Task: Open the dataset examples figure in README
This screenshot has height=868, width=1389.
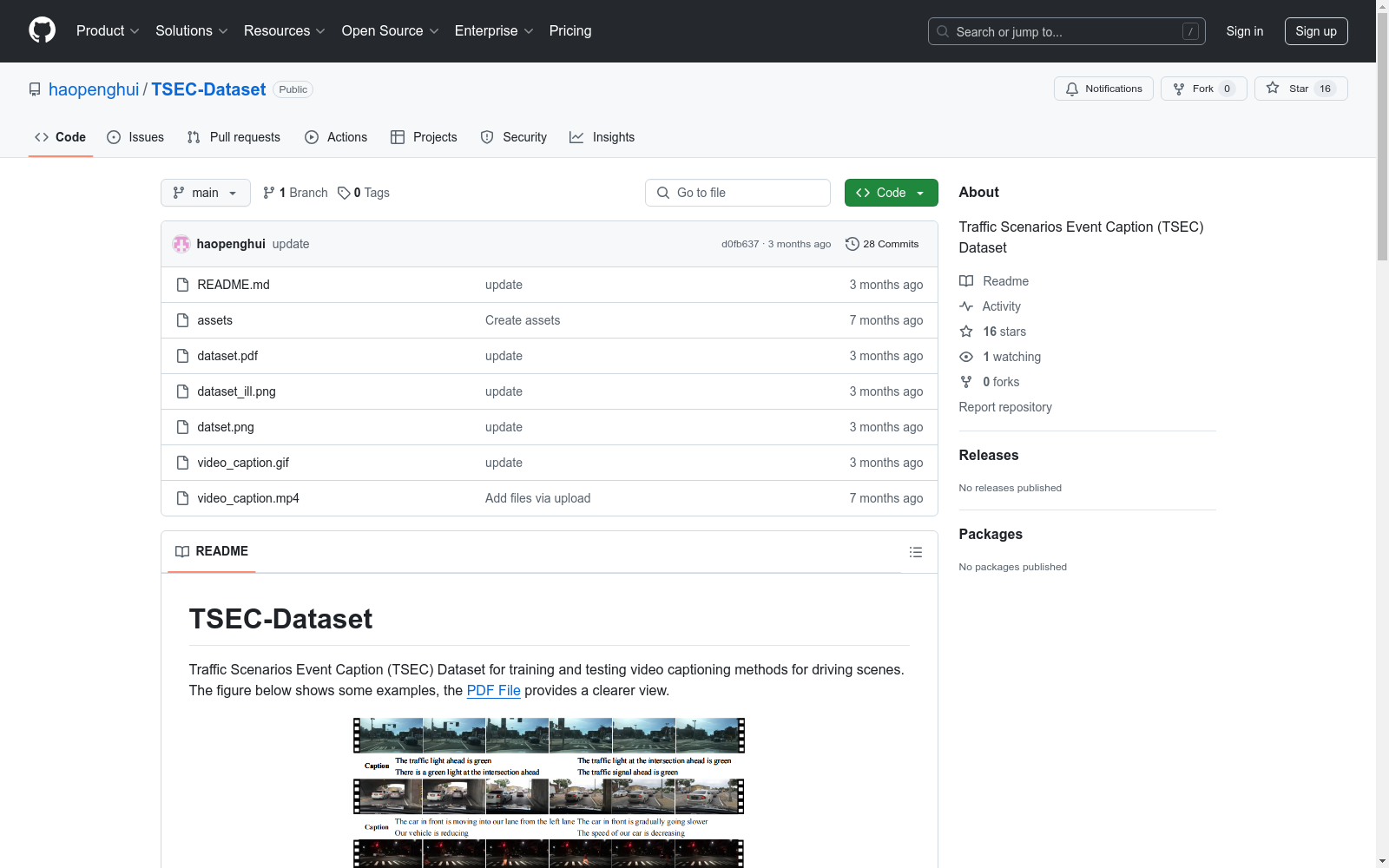Action: [549, 792]
